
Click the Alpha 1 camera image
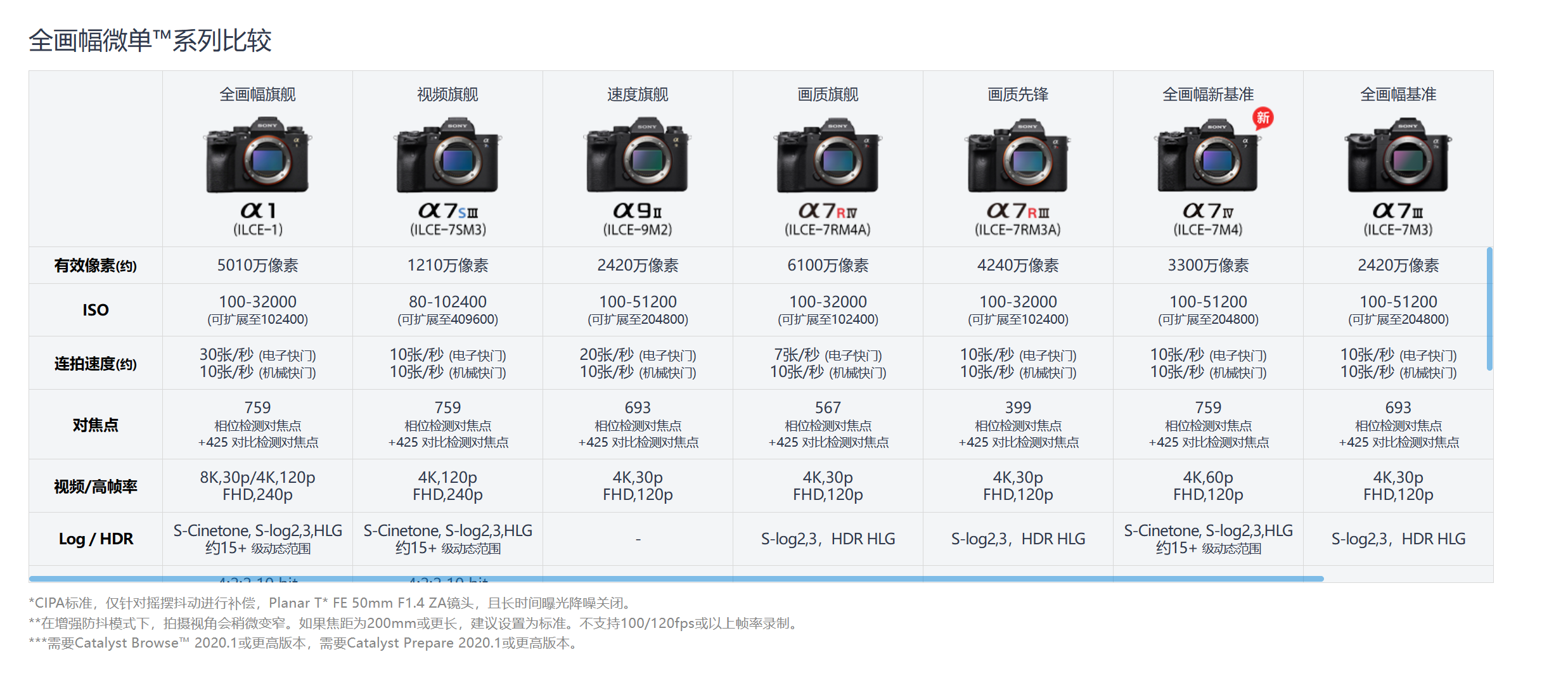click(257, 155)
